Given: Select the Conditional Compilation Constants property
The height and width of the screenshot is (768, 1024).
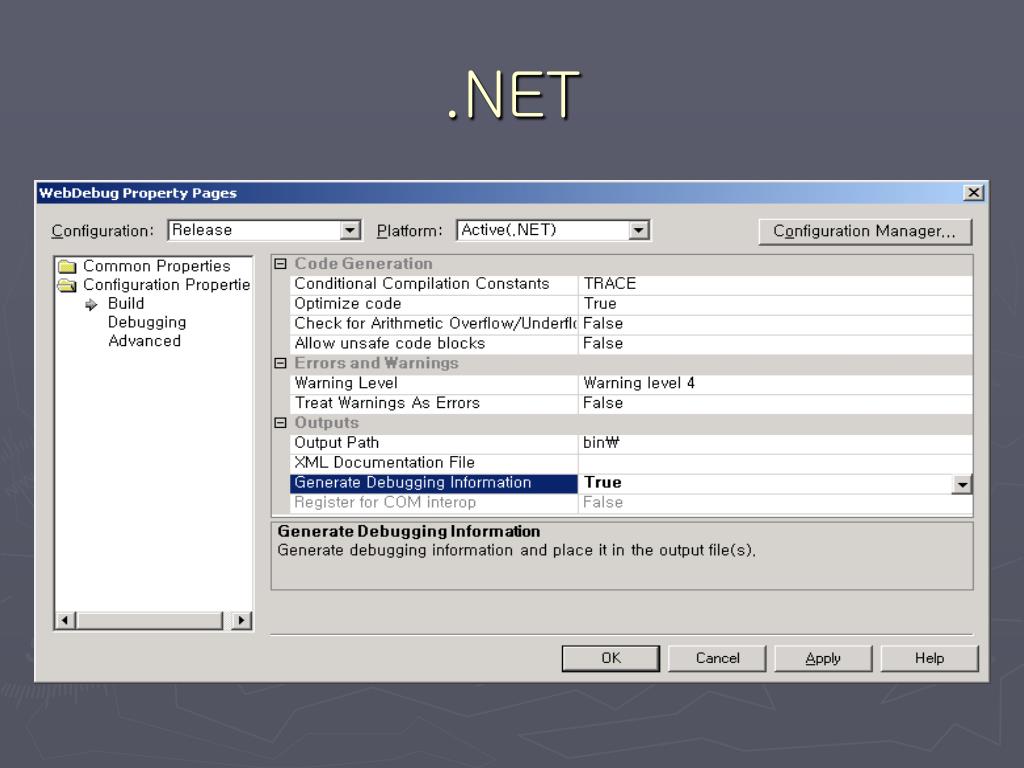Looking at the screenshot, I should (x=434, y=284).
